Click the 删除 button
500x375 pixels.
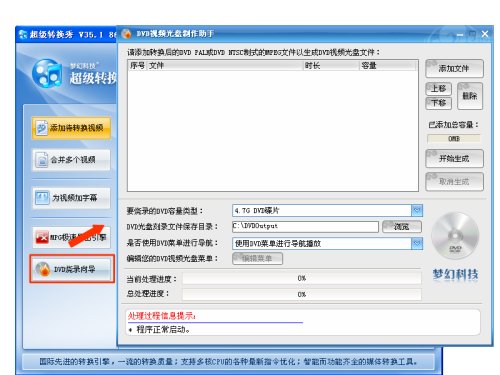(x=470, y=96)
